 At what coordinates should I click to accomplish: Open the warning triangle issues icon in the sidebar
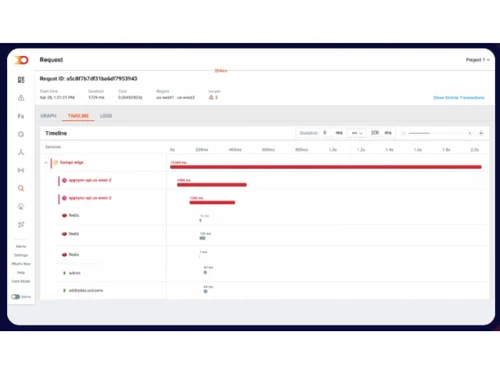[21, 98]
